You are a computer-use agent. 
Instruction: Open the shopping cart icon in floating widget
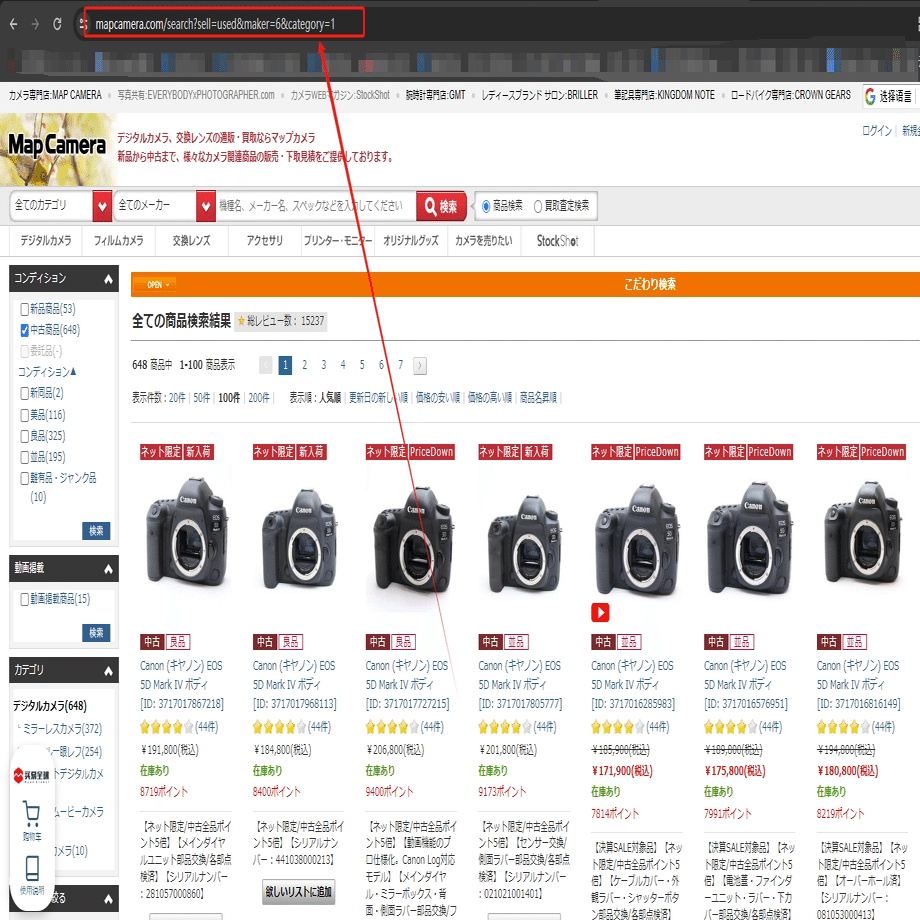pos(31,813)
